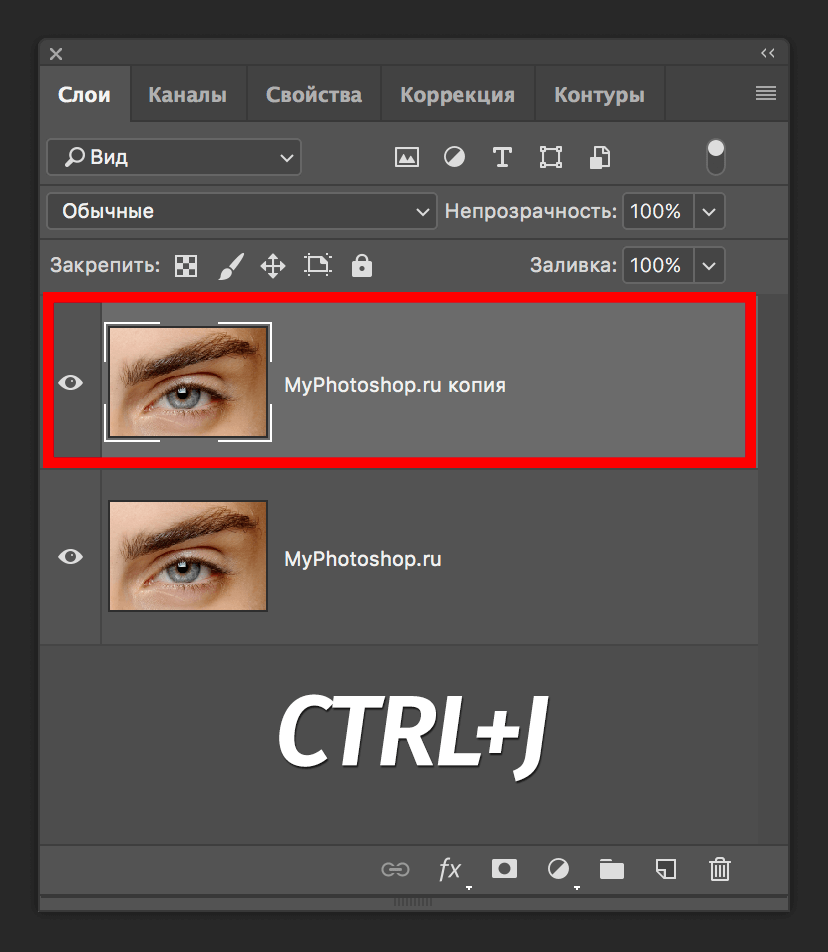The image size is (828, 952).
Task: Open the Непрозрачность percentage dropdown
Action: [x=708, y=211]
